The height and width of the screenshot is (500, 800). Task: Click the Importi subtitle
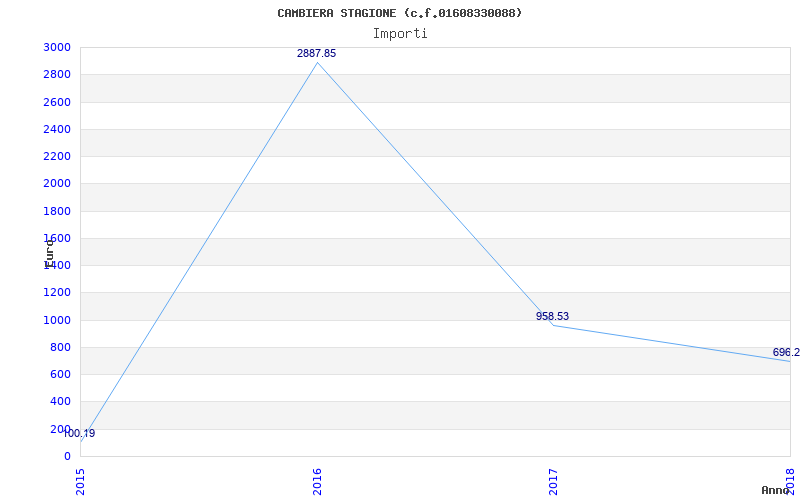tap(400, 34)
